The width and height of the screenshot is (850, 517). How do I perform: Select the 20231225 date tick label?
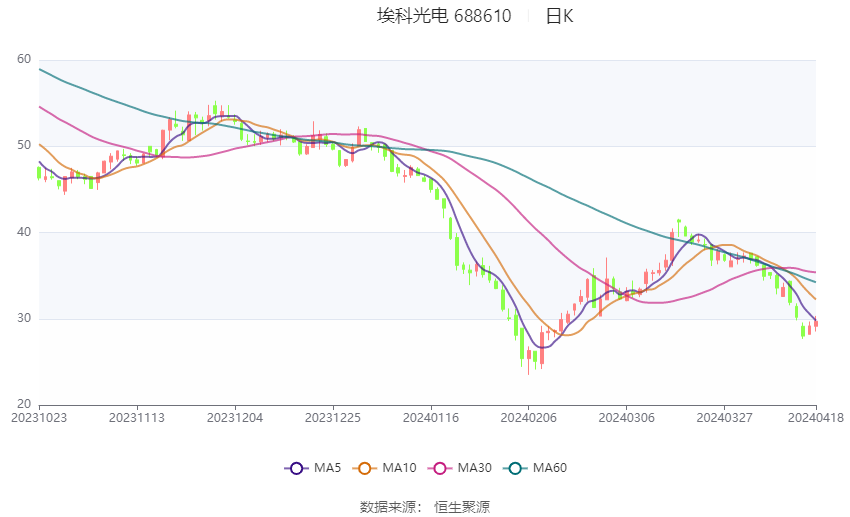(333, 418)
